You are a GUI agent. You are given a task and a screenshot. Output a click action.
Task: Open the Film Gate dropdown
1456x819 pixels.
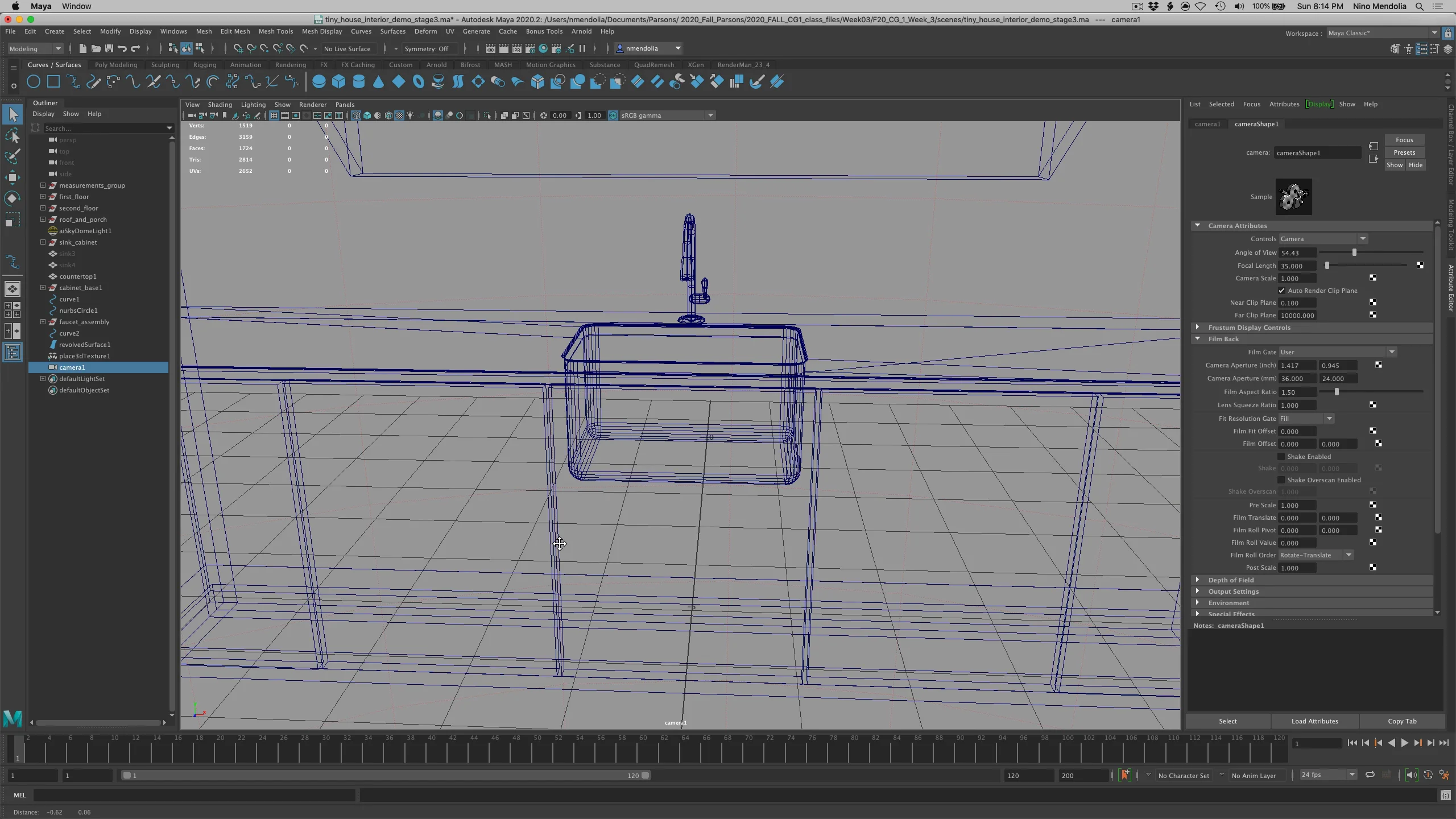point(1338,352)
